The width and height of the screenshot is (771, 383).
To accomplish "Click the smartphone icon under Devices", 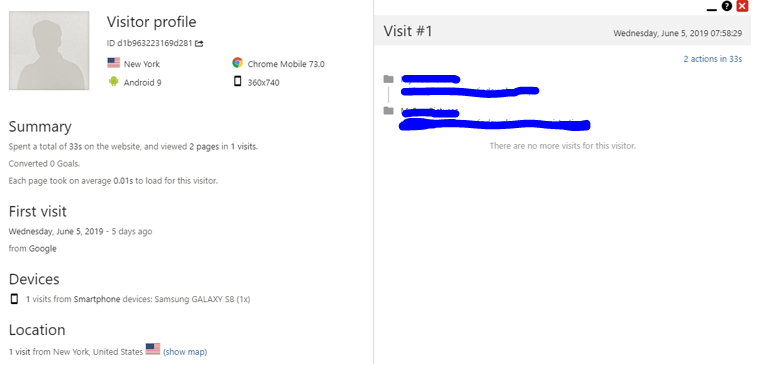I will click(x=14, y=298).
